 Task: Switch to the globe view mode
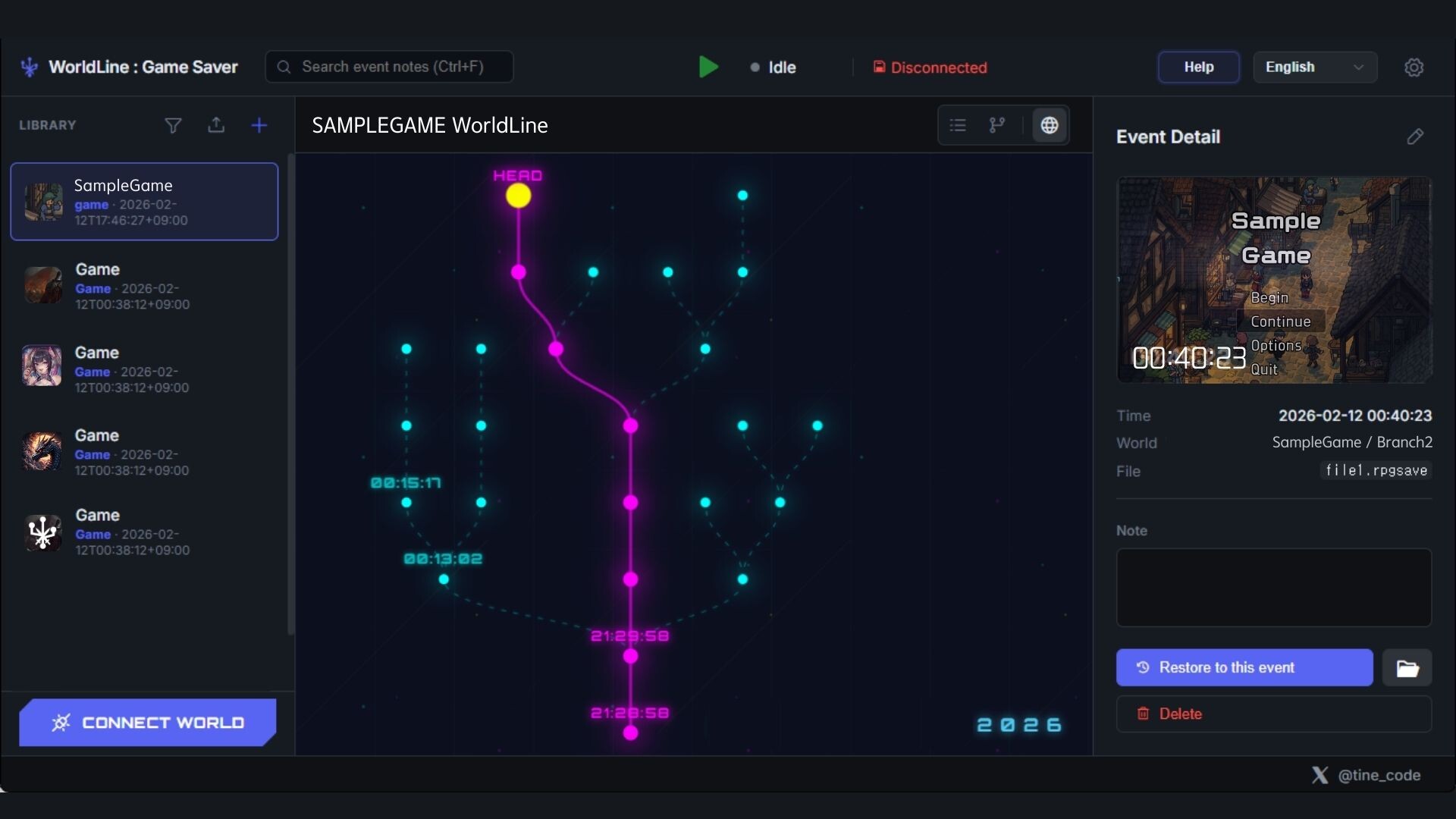[1050, 125]
